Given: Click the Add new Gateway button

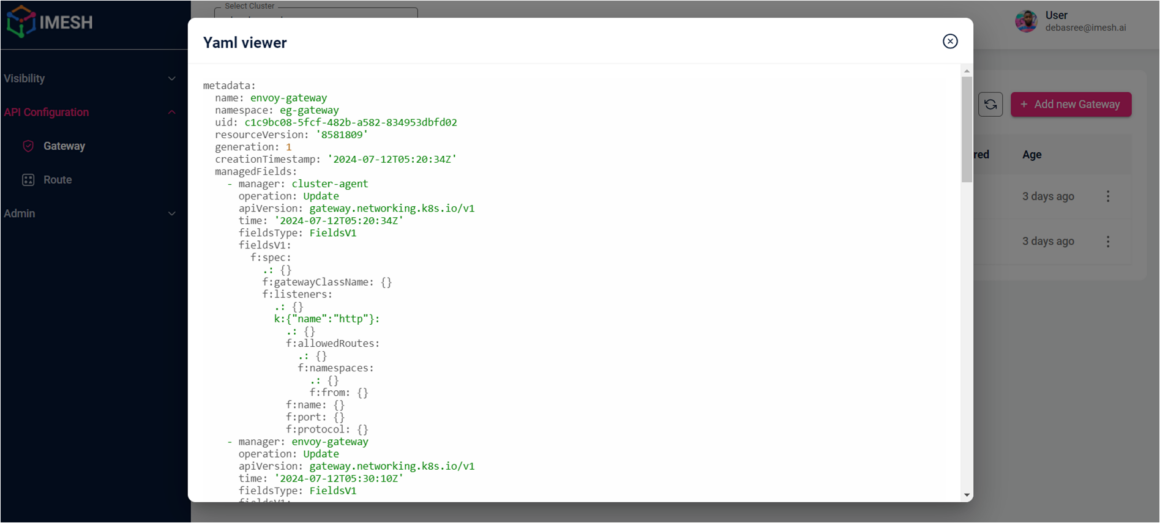Looking at the screenshot, I should point(1070,104).
